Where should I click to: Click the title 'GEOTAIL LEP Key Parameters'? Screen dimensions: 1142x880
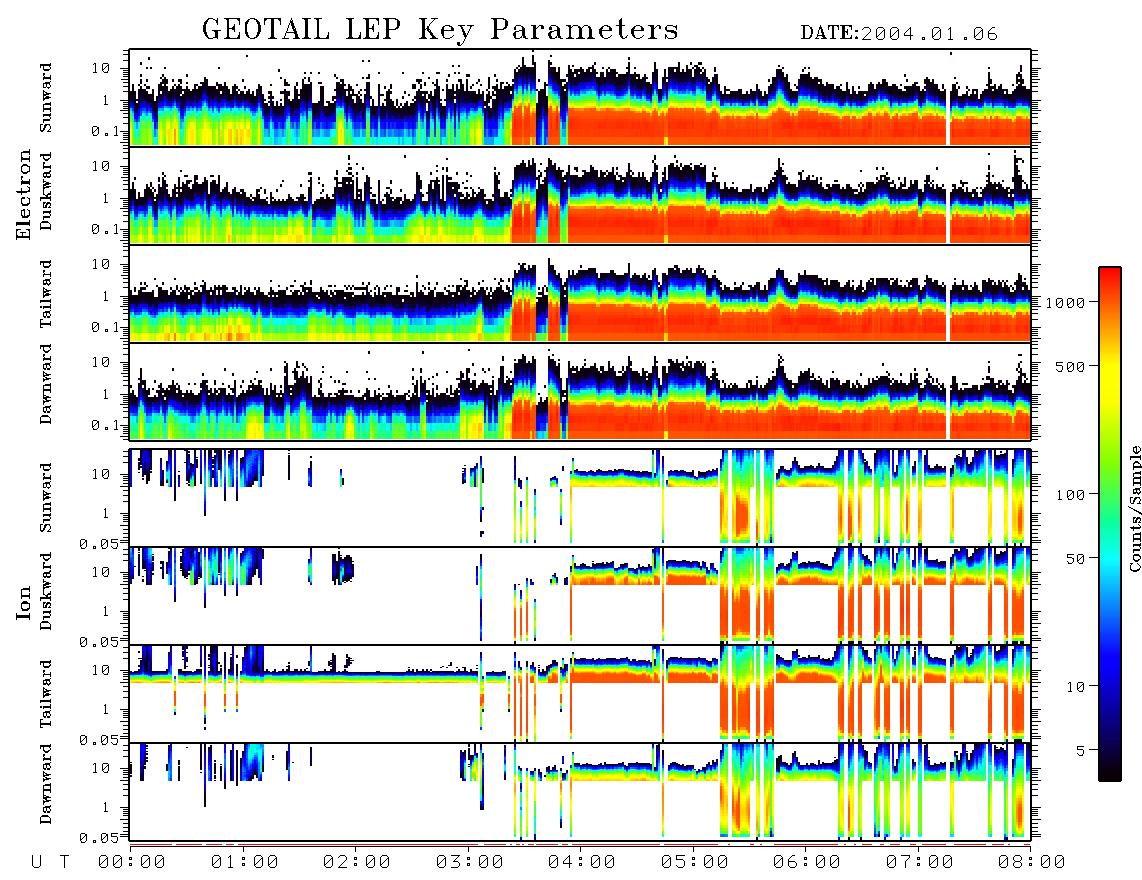[x=440, y=30]
